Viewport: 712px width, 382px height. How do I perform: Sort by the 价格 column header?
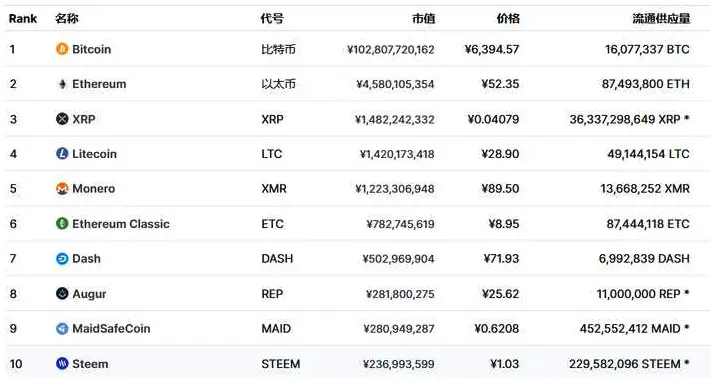pyautogui.click(x=508, y=19)
